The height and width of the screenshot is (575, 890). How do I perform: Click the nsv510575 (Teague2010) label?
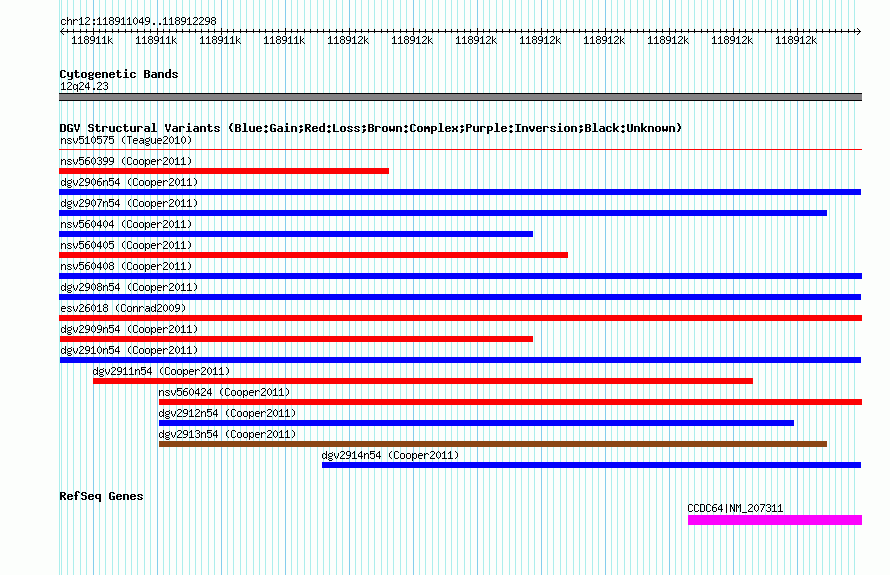[x=126, y=140]
